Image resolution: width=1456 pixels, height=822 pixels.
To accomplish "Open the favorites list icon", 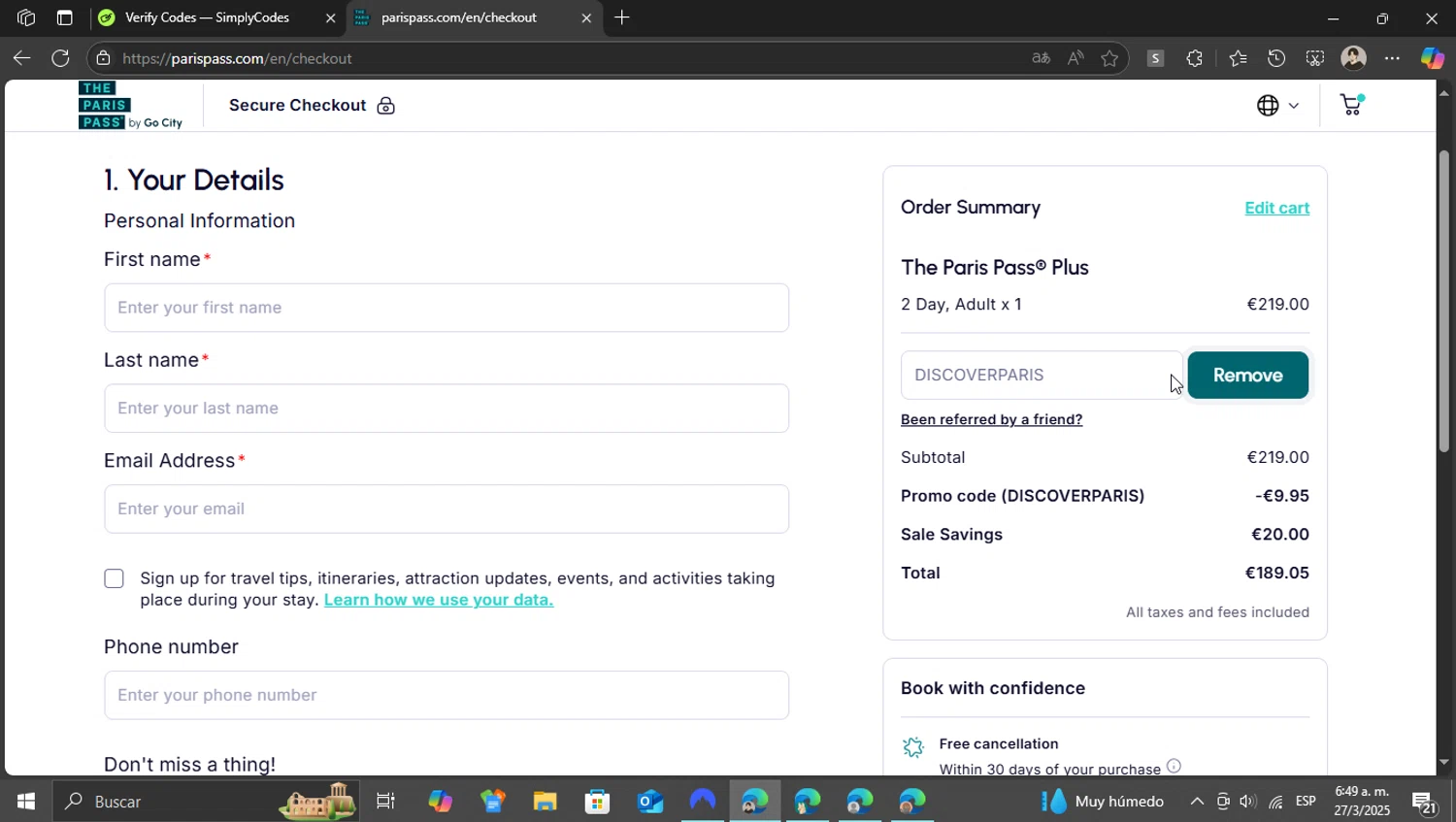I will [1238, 58].
